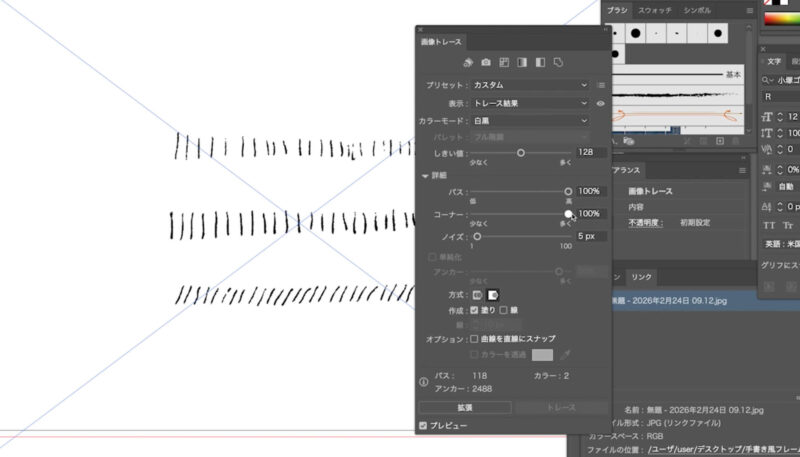Click しきい値 threshold slider handle
This screenshot has width=800, height=457.
[x=520, y=153]
